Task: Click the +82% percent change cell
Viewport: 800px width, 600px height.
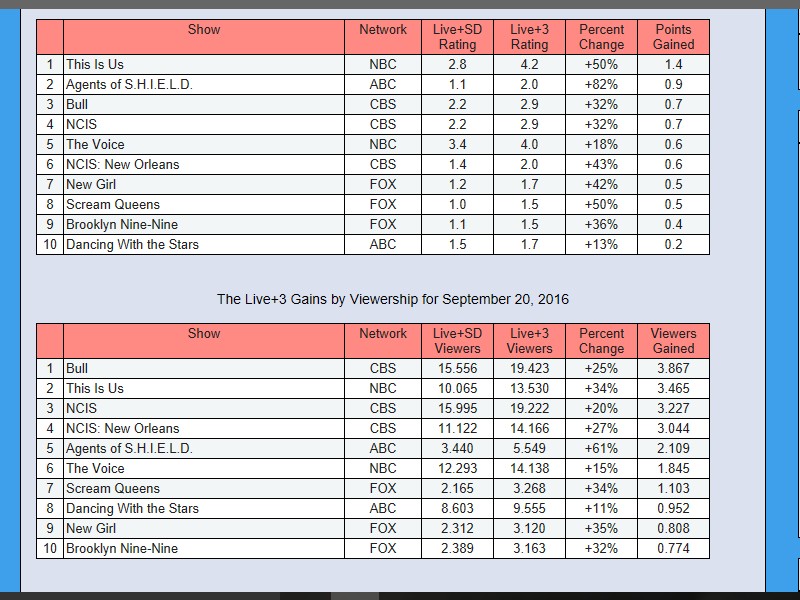Action: point(601,84)
